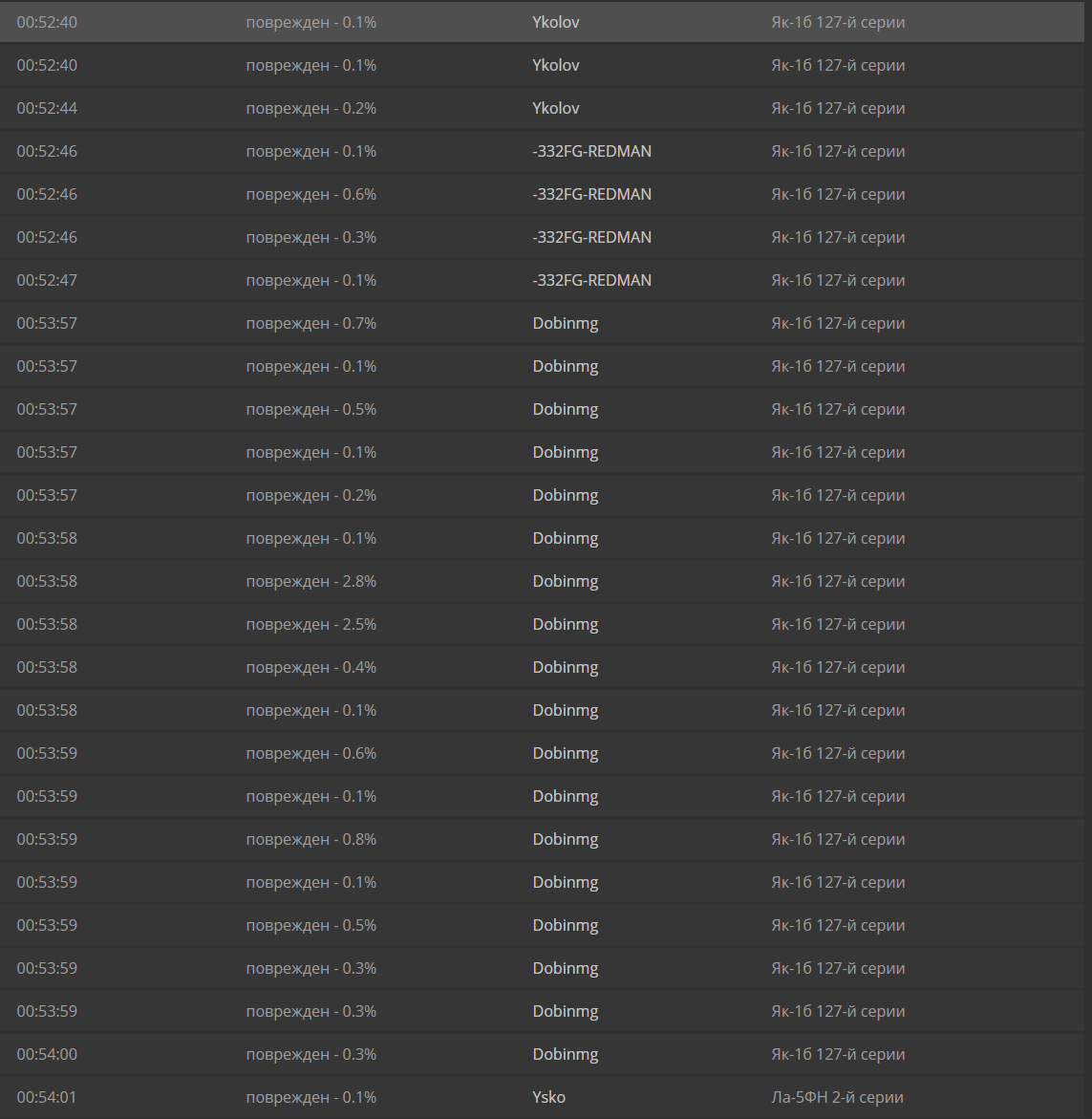Viewport: 1092px width, 1119px height.
Task: Click the 00:54:00 timestamp
Action: 47,1054
